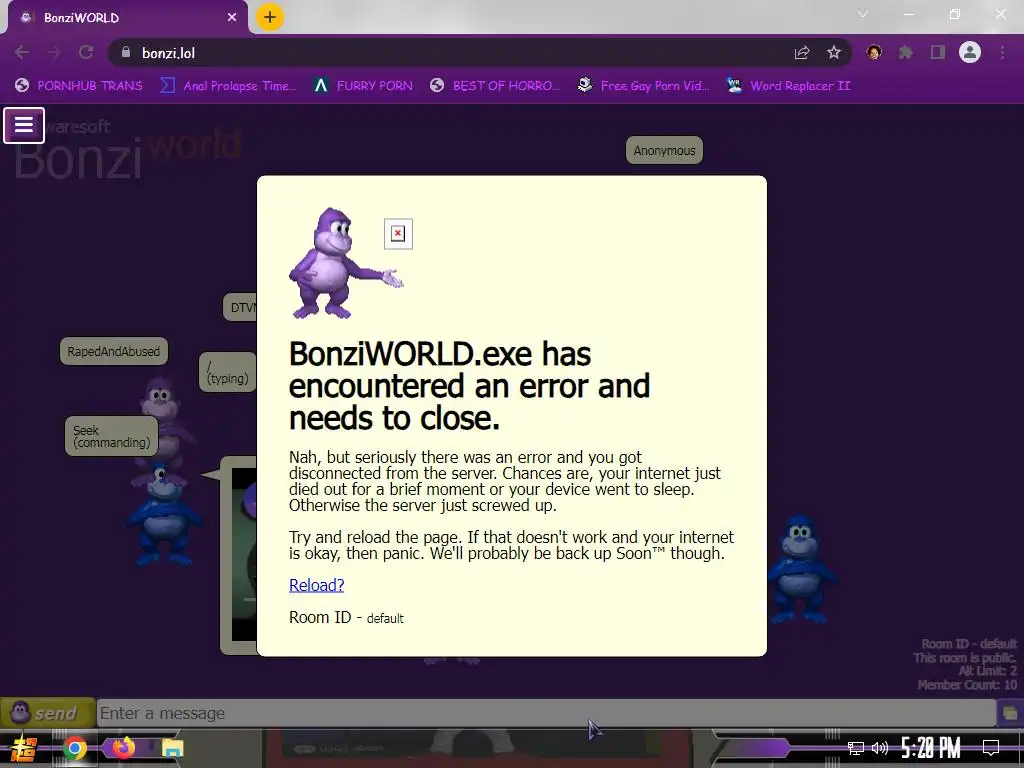Click the send button
This screenshot has height=768, width=1024.
pyautogui.click(x=48, y=713)
